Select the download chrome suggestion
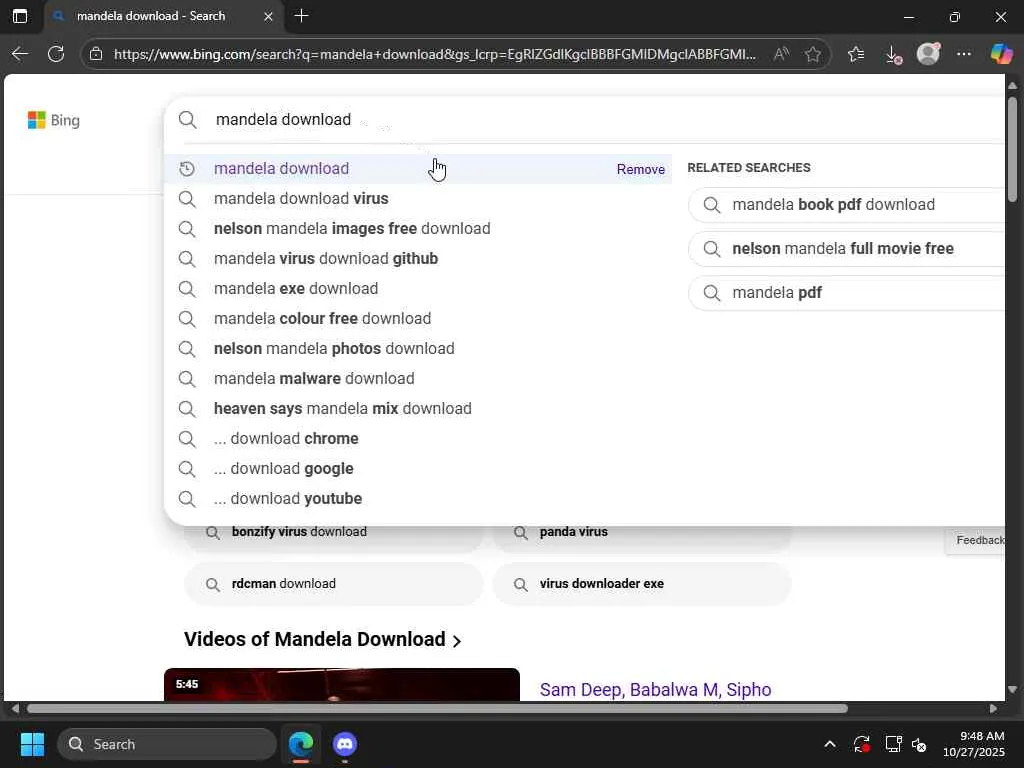The height and width of the screenshot is (768, 1024). 418,439
